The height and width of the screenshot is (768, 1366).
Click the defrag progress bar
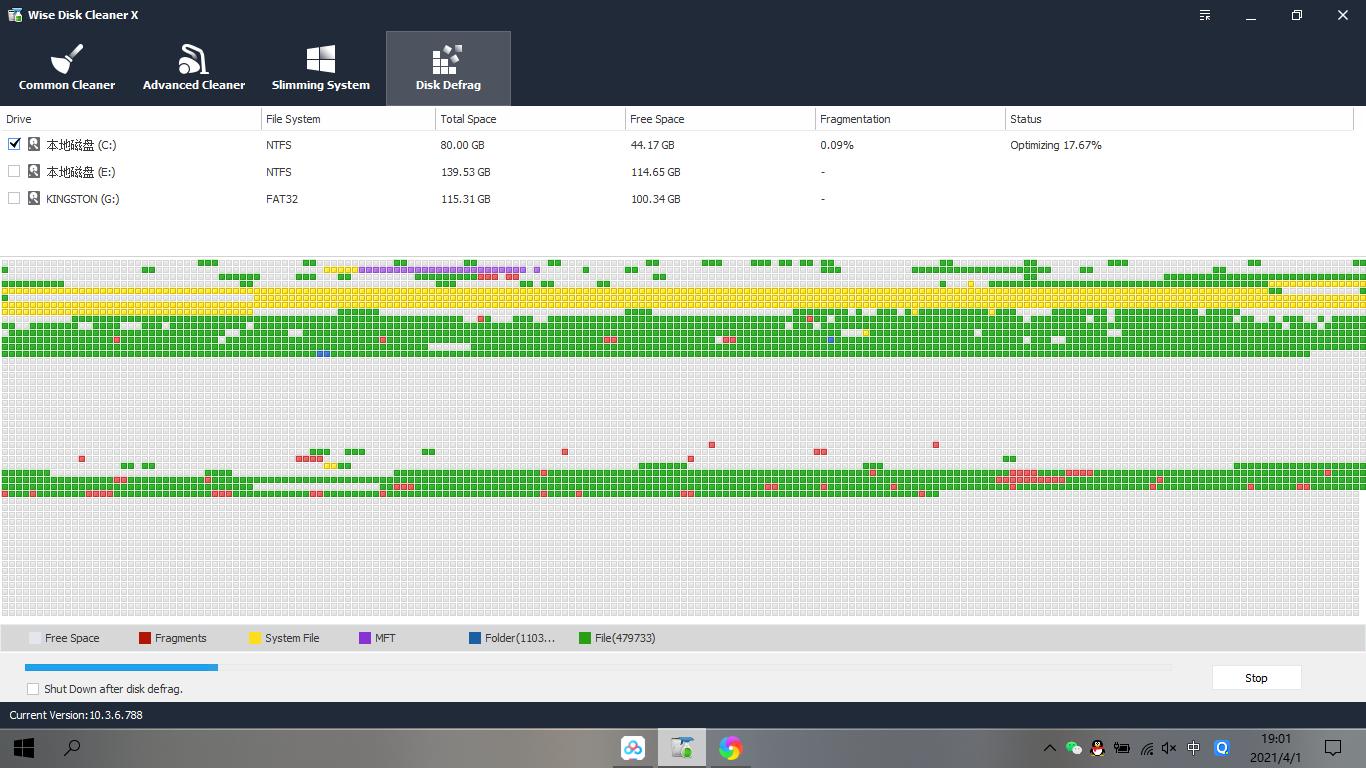pyautogui.click(x=599, y=667)
